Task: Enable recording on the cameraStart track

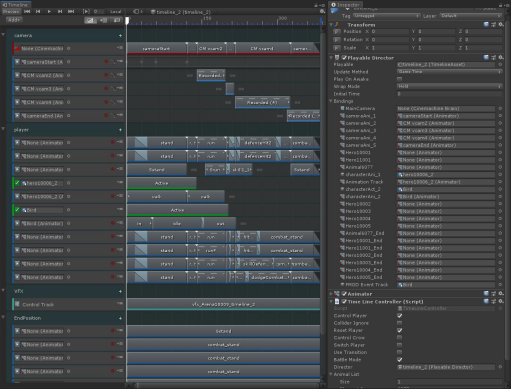Action: (x=106, y=62)
